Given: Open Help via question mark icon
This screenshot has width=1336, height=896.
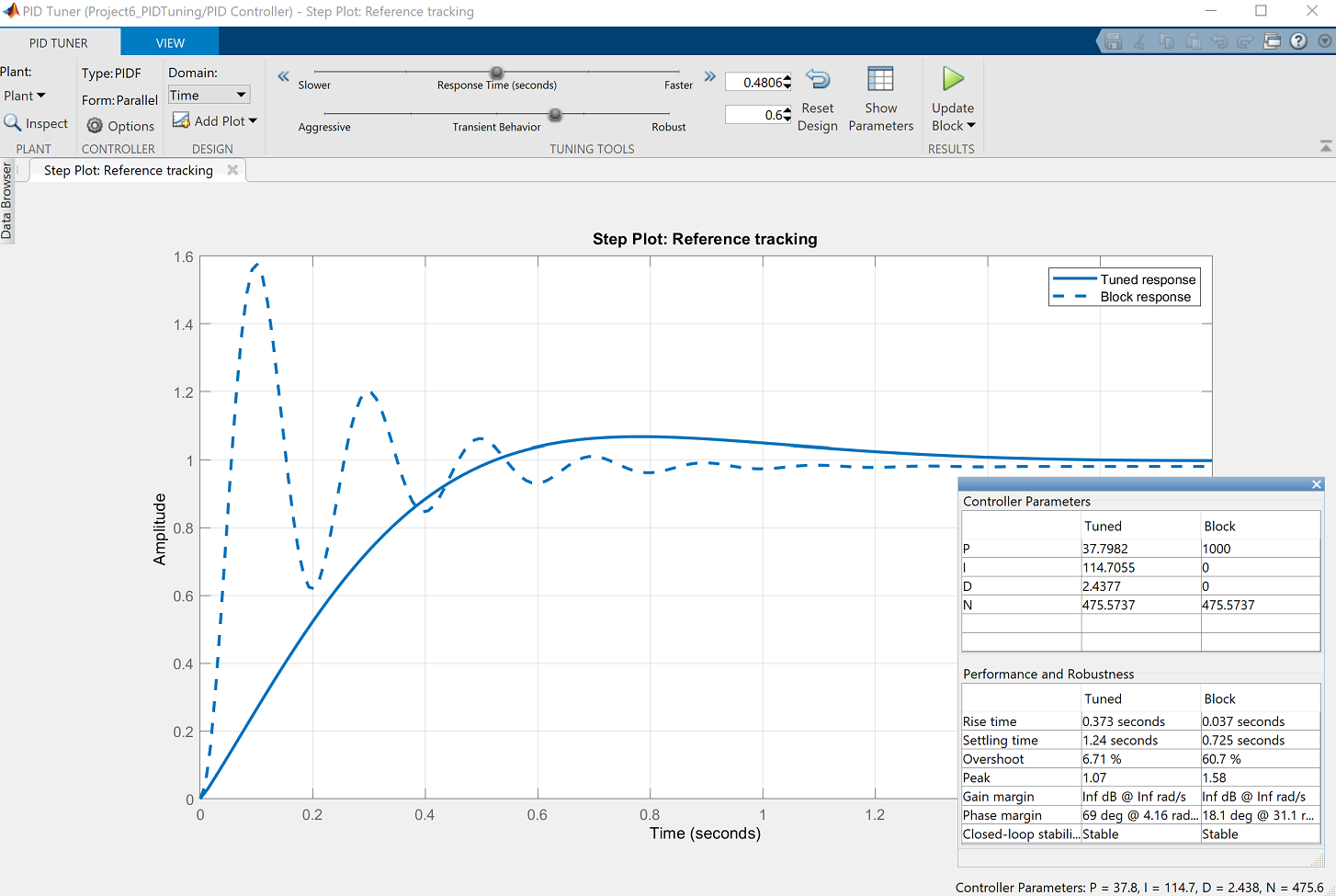Looking at the screenshot, I should (x=1298, y=41).
